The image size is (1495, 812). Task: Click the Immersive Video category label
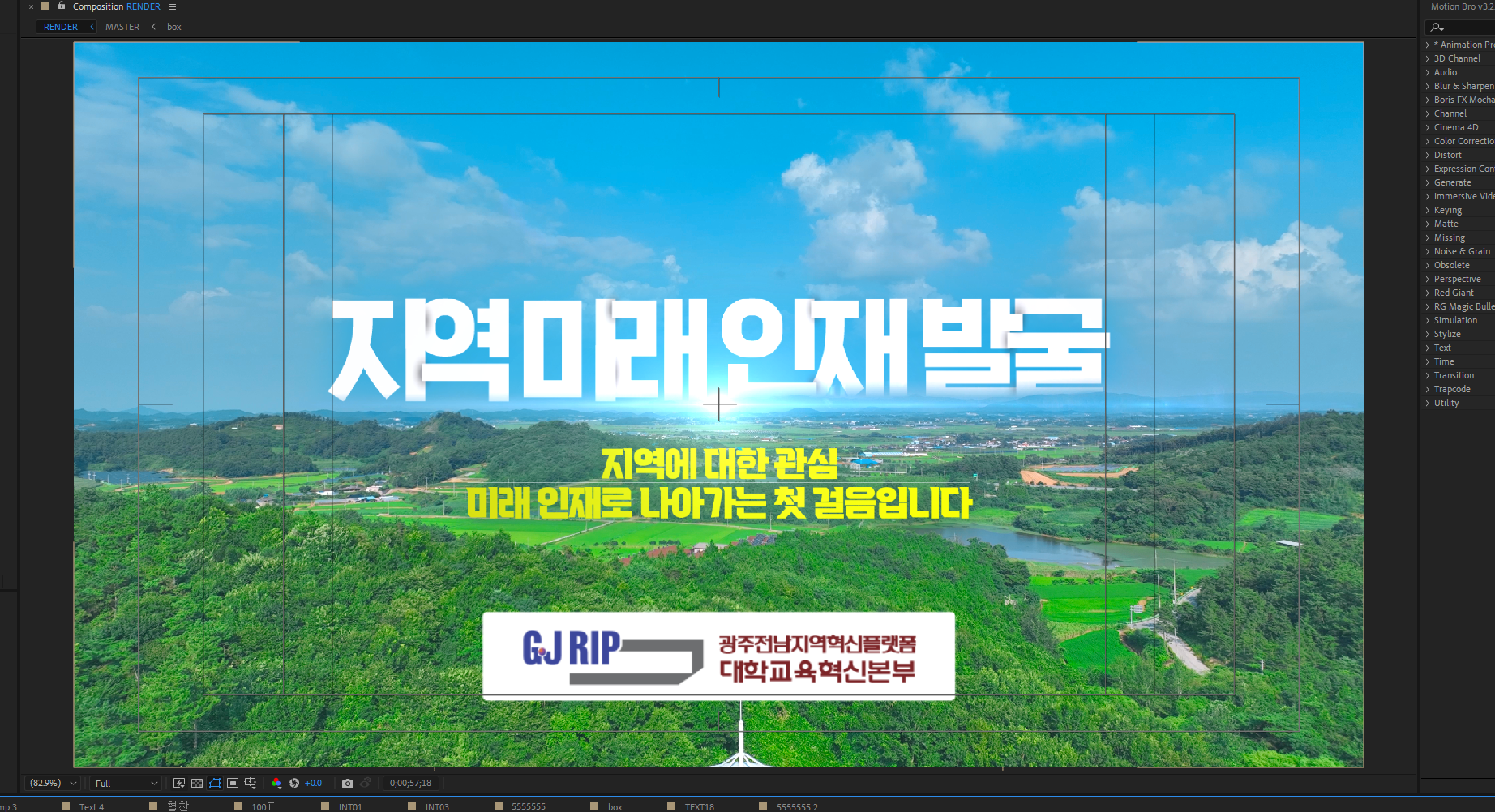(1464, 196)
